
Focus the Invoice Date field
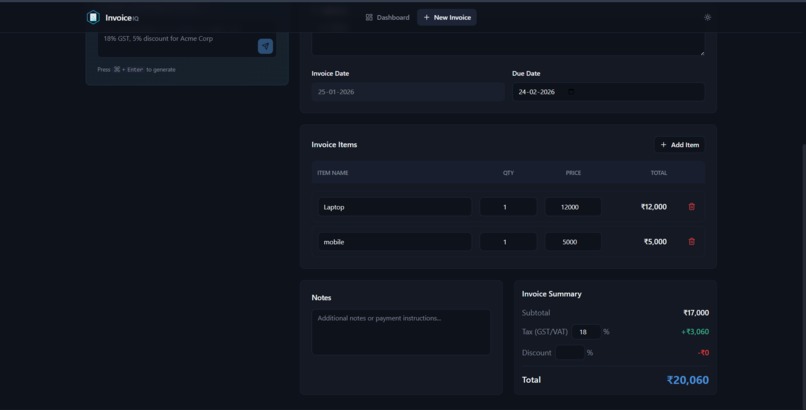click(408, 92)
